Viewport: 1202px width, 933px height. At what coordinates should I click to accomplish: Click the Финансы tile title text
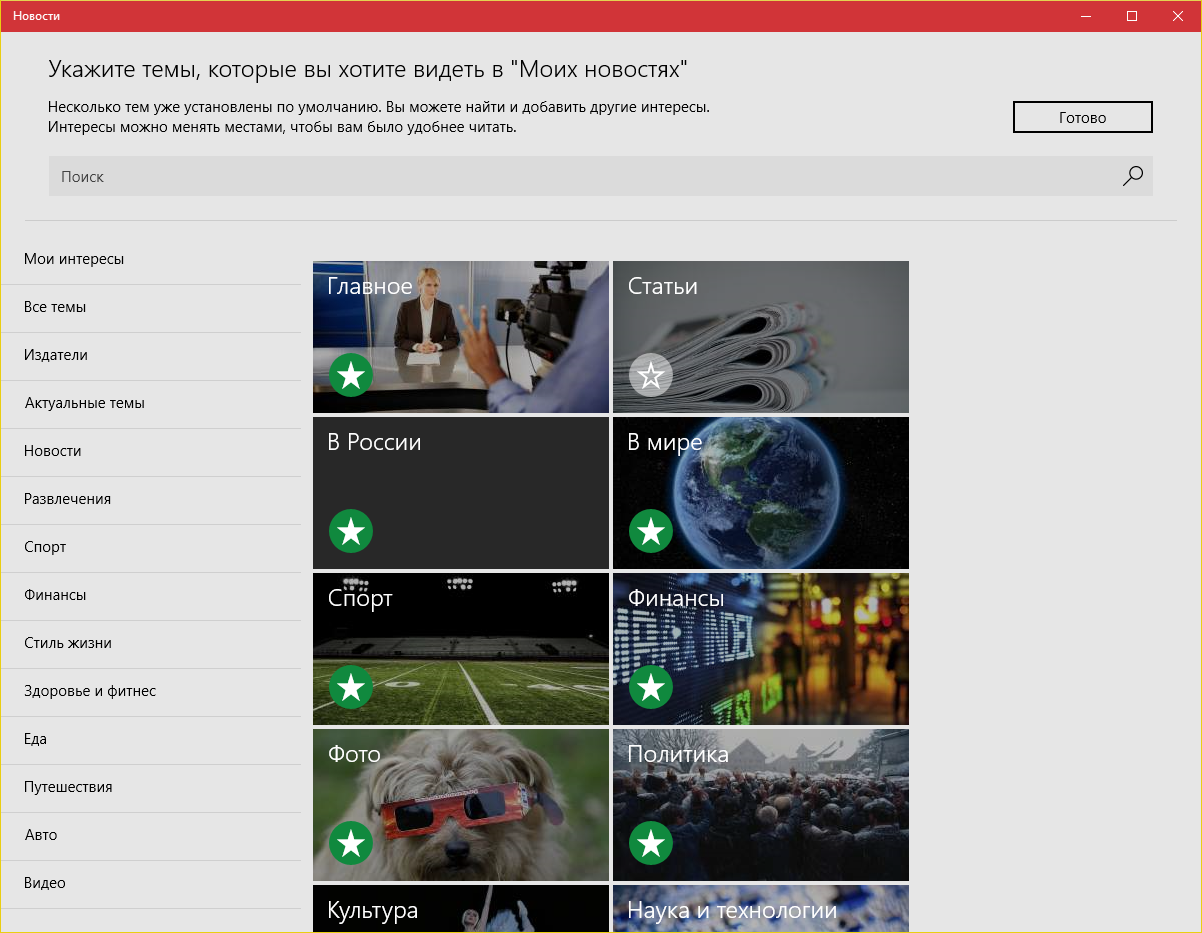click(676, 598)
